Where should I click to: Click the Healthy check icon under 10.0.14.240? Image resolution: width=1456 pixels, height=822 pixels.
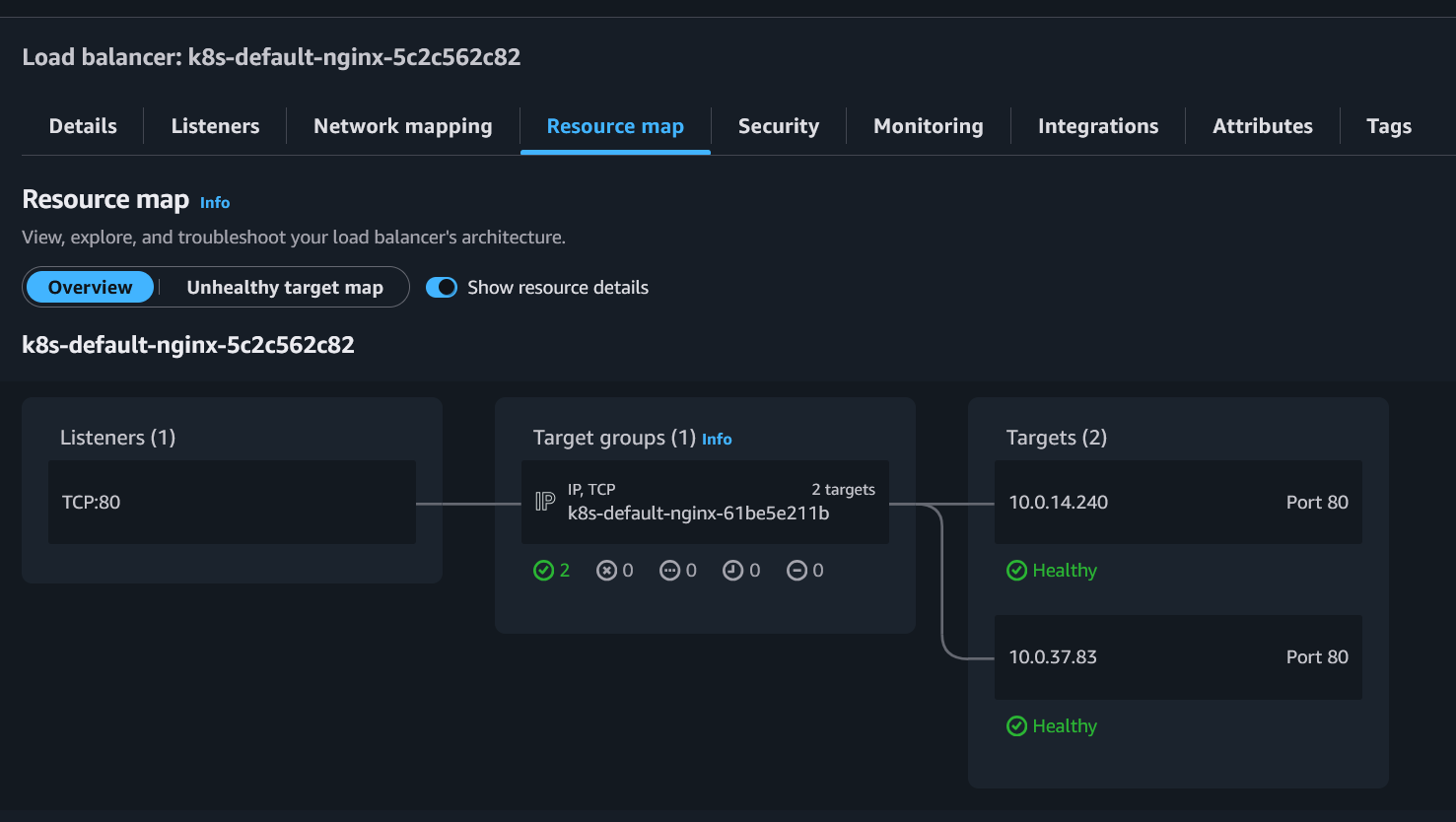1016,570
